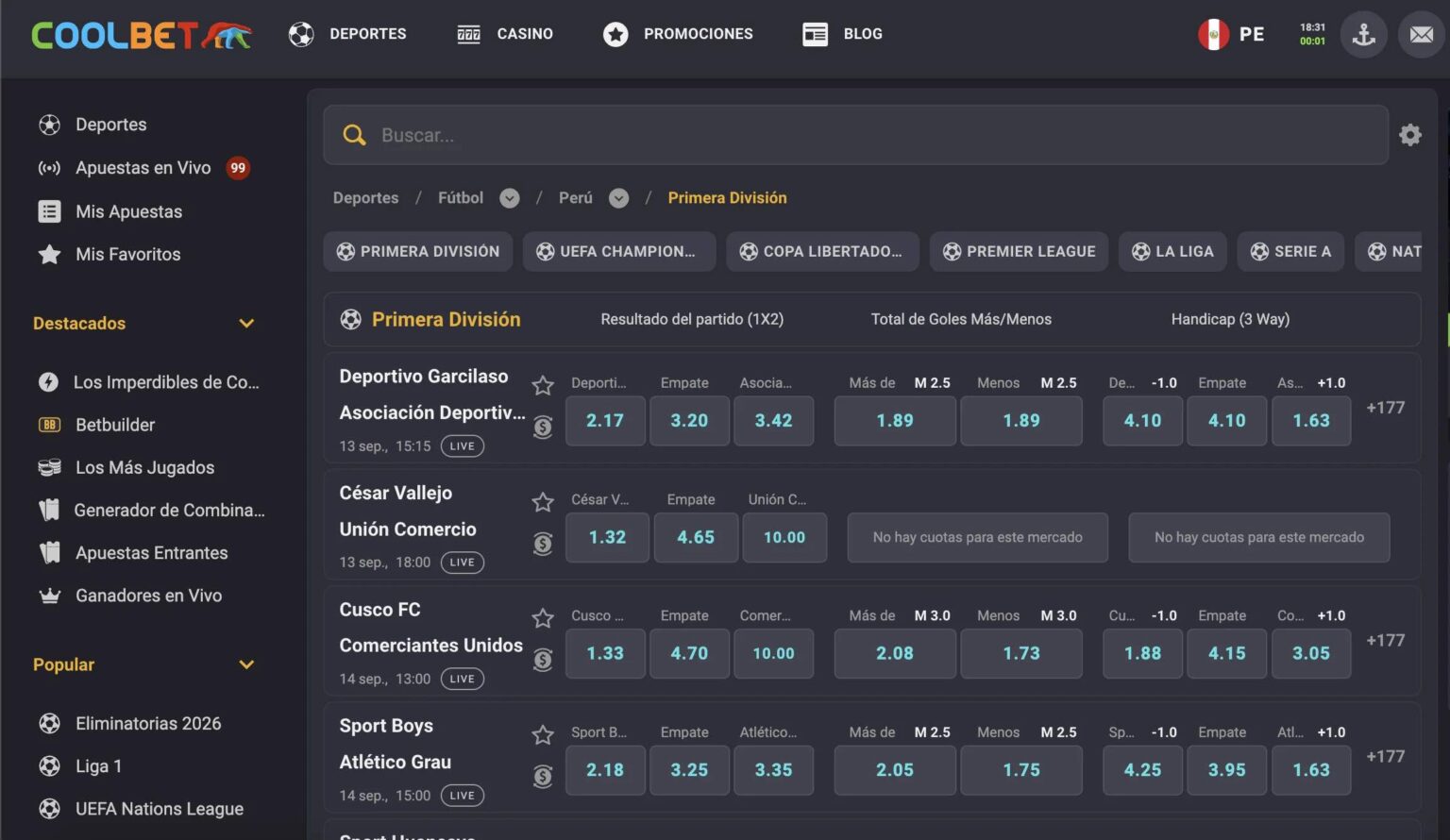Expand the Fútbol breadcrumb dropdown
The height and width of the screenshot is (840, 1450).
point(509,198)
